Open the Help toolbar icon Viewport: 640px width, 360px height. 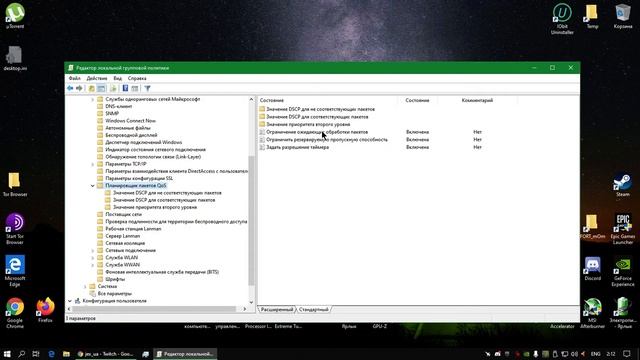[125, 88]
